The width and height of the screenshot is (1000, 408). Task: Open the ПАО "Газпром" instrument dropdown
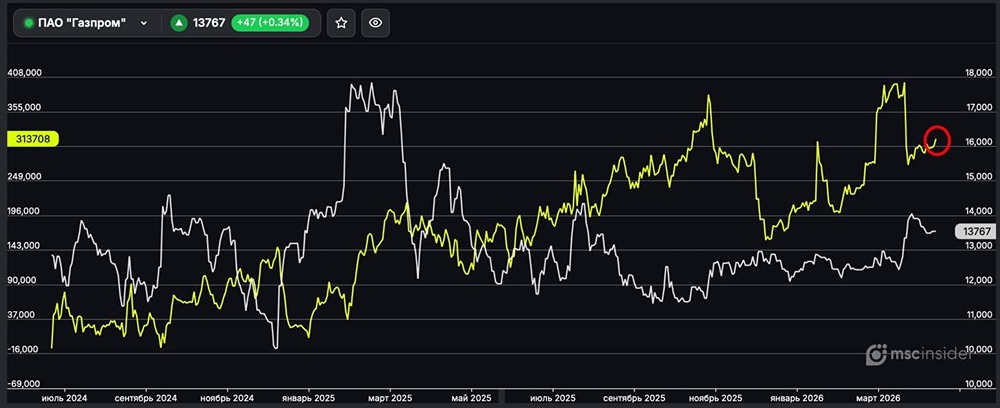88,23
